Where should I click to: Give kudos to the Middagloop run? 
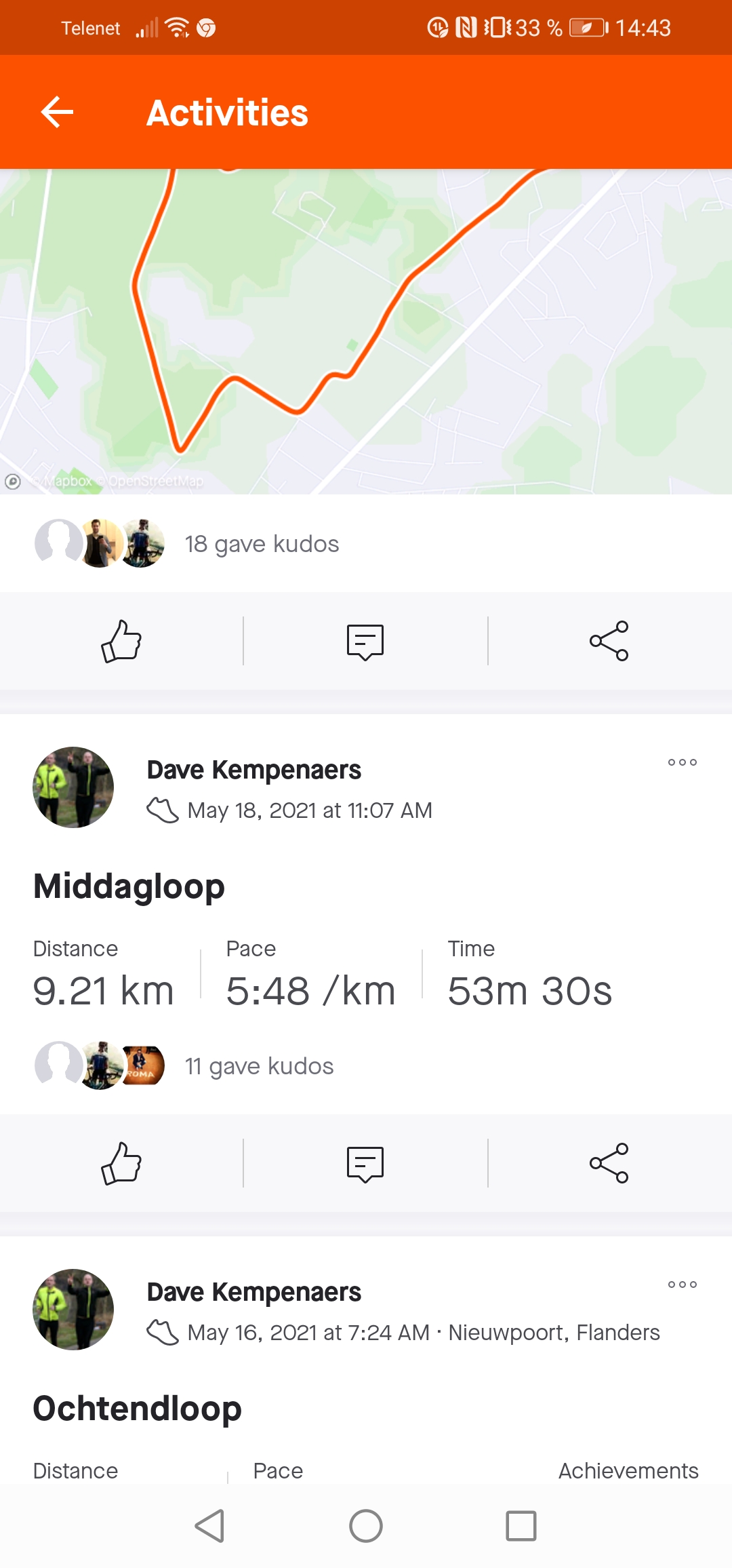tap(121, 1163)
